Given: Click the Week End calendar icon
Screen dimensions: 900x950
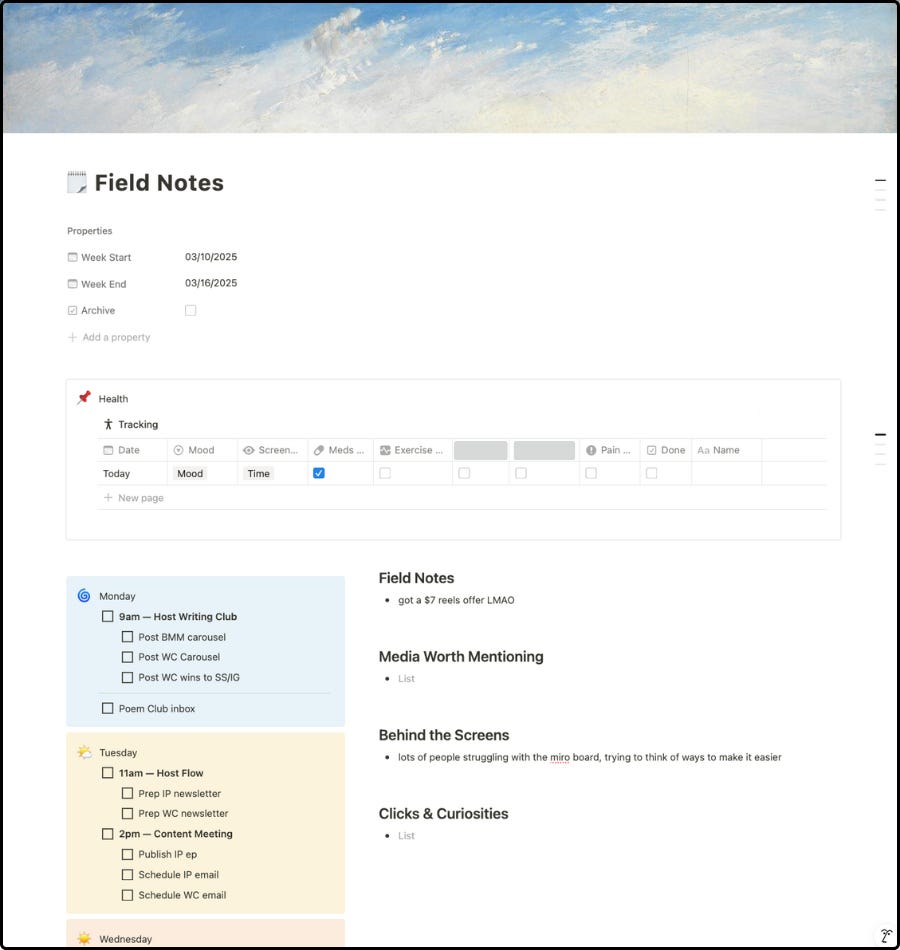Looking at the screenshot, I should (72, 284).
